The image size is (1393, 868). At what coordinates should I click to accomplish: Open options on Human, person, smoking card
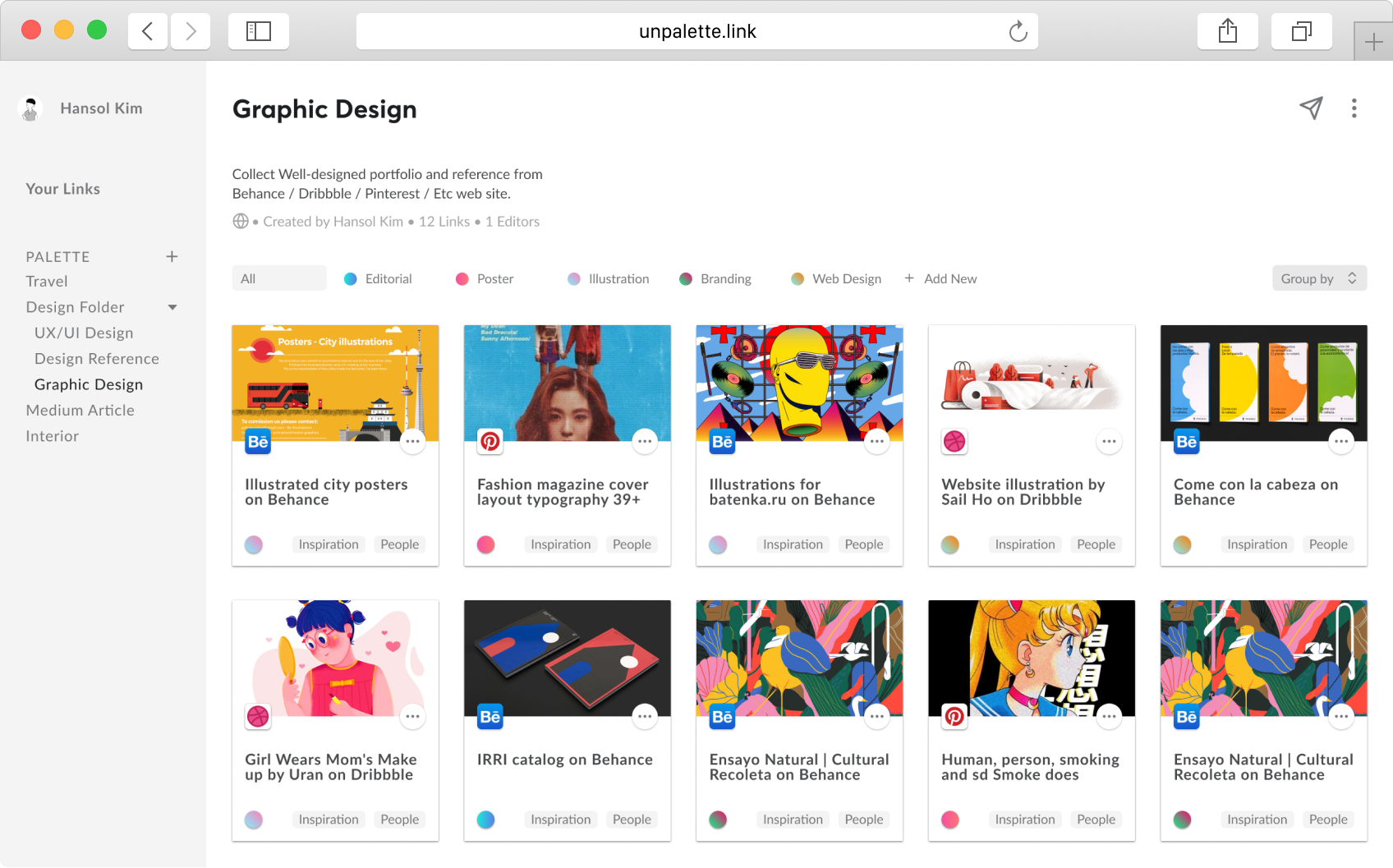coord(1109,717)
